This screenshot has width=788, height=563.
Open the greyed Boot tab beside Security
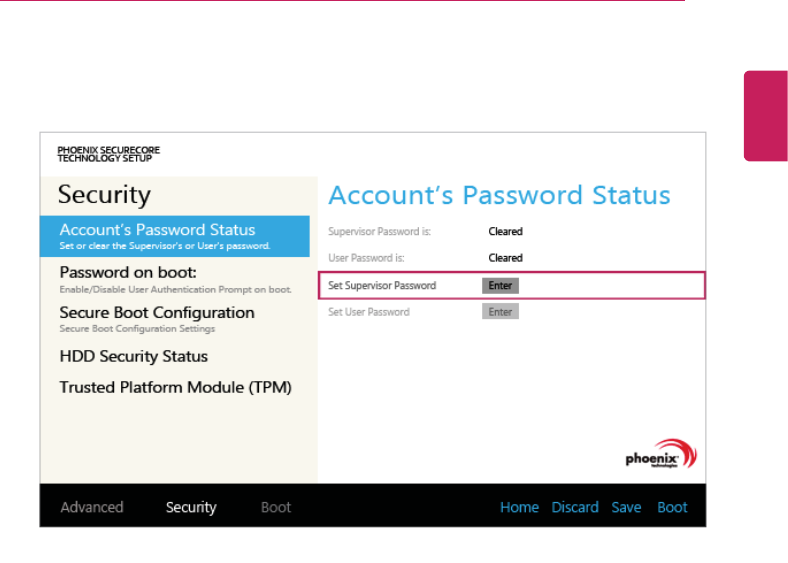coord(276,507)
